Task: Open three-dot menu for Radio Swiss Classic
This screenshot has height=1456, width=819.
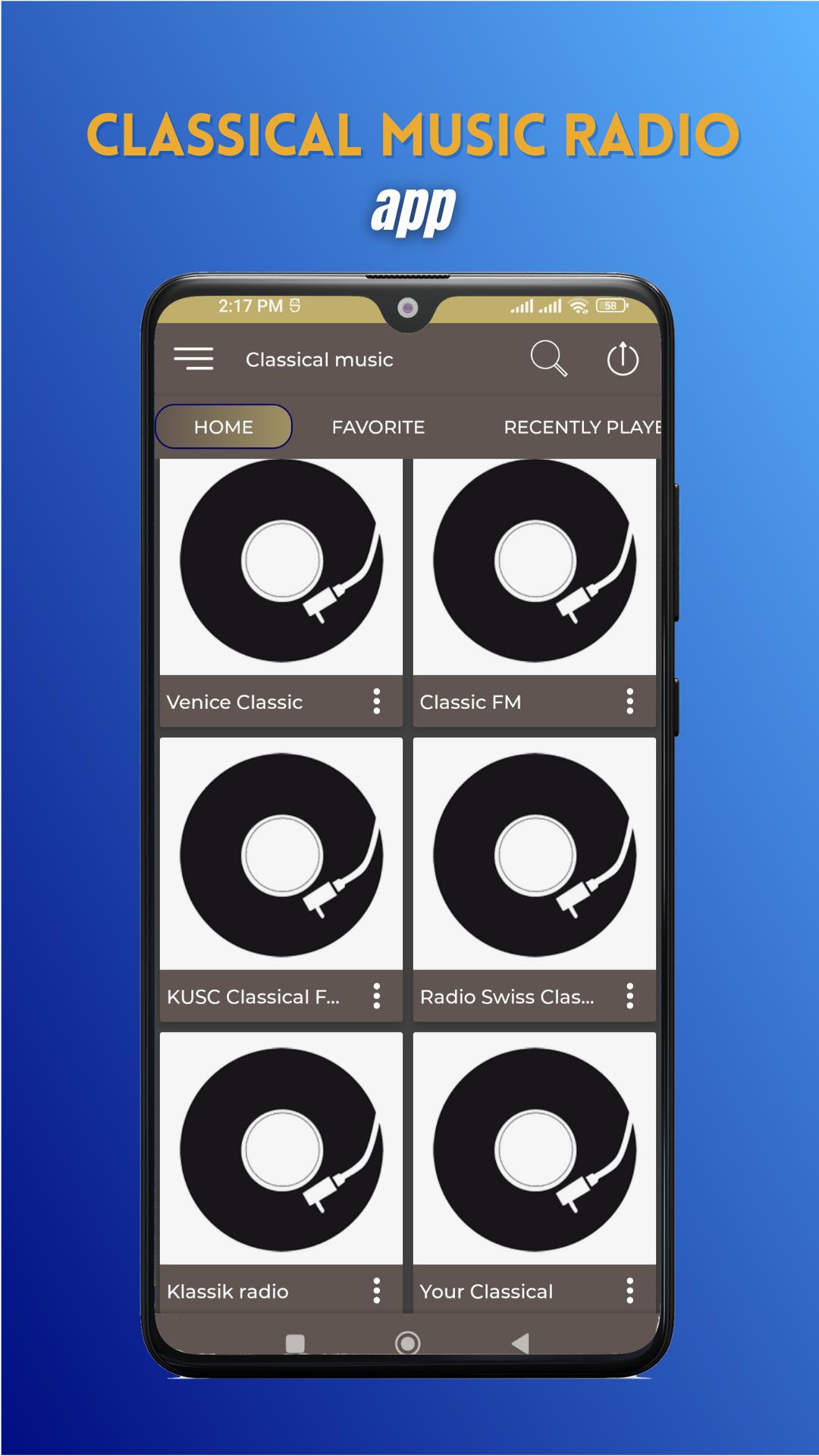Action: 630,996
